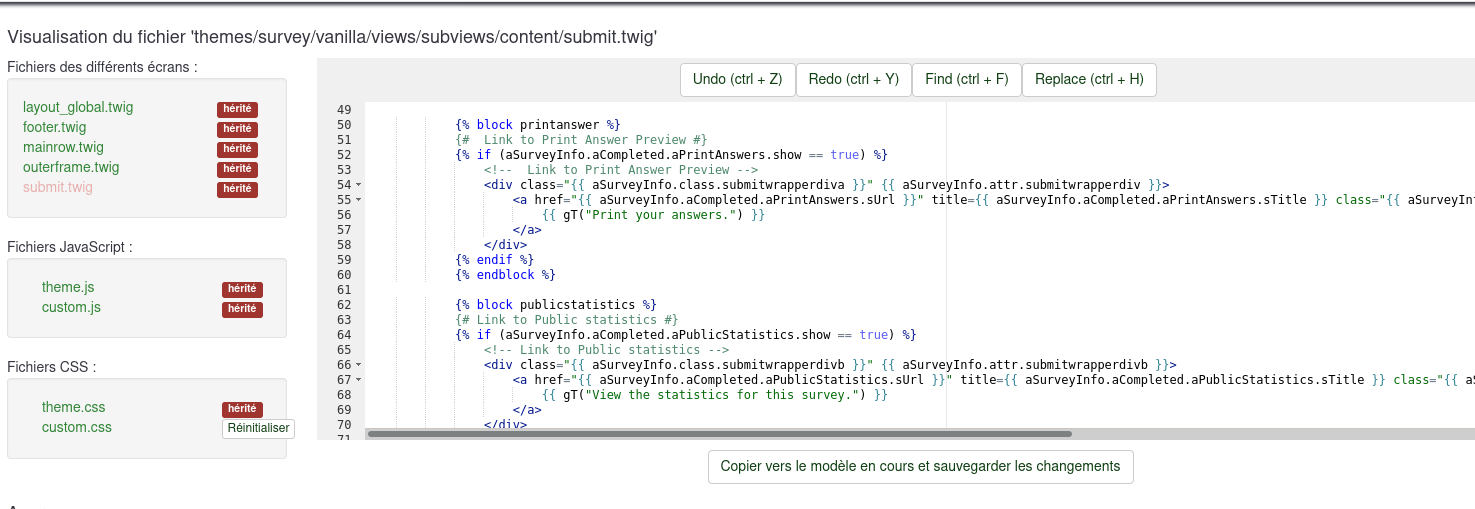This screenshot has height=509, width=1475.
Task: Open the custom.js JavaScript file
Action: [71, 307]
